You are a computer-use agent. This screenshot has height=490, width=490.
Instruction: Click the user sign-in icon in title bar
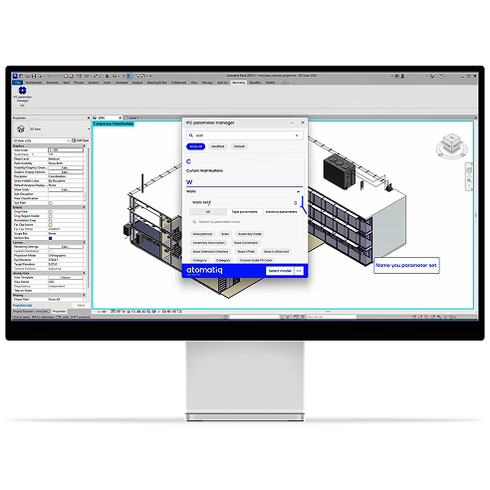click(402, 76)
